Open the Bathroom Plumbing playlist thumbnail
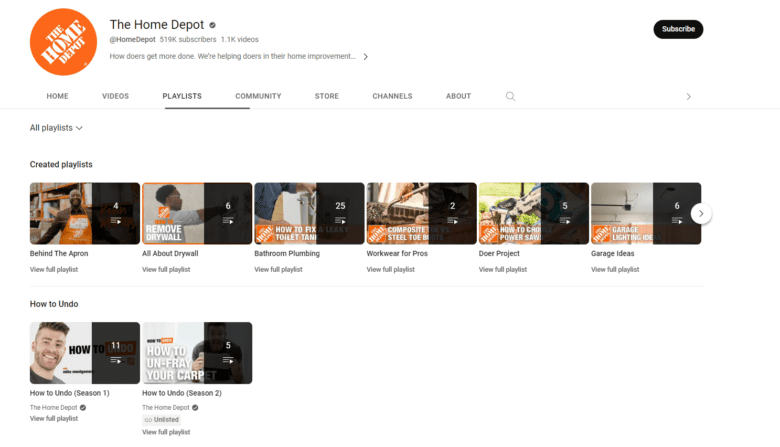 click(x=309, y=213)
